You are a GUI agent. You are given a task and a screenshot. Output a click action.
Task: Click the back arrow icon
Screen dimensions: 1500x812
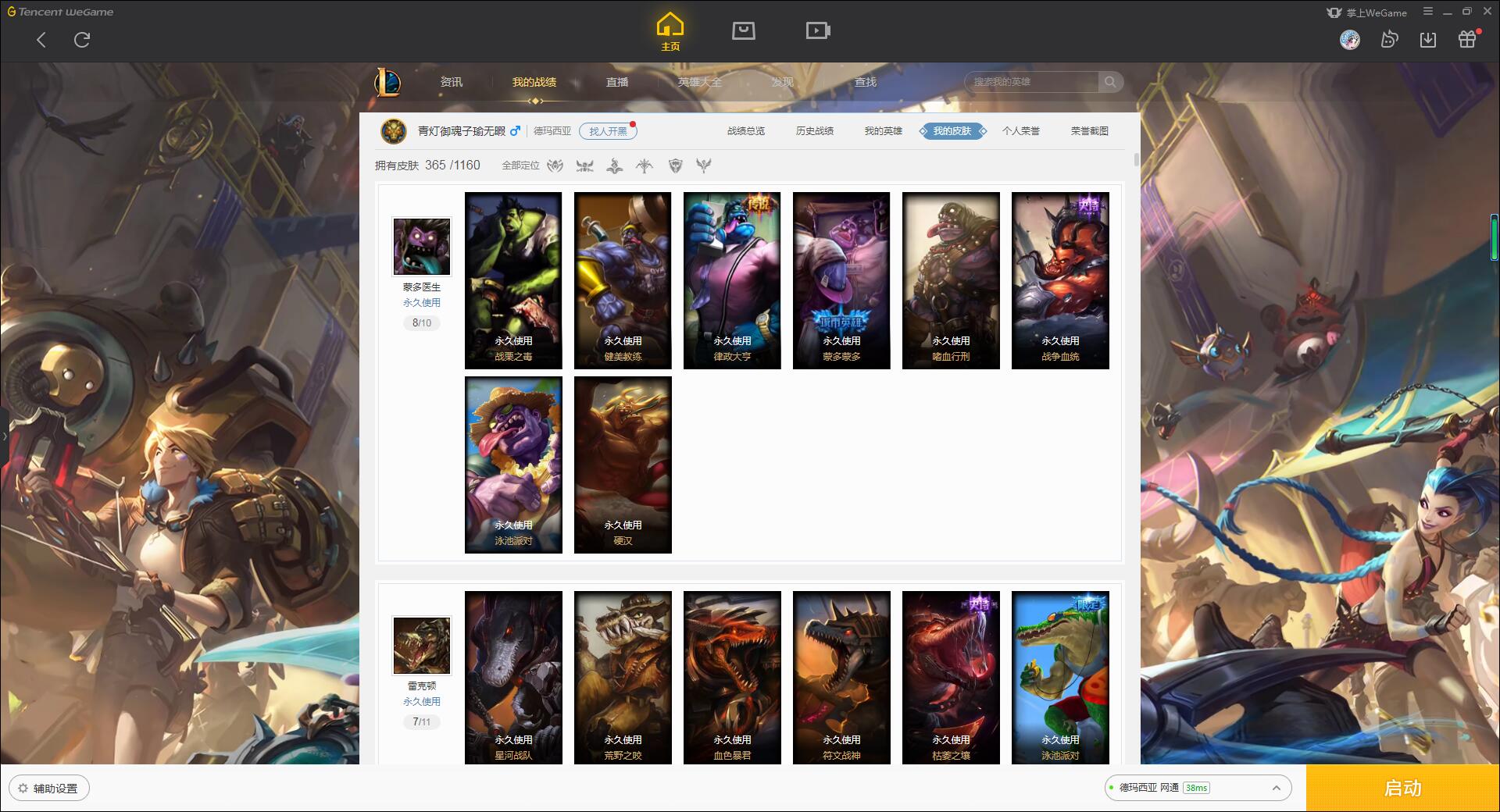(x=41, y=40)
